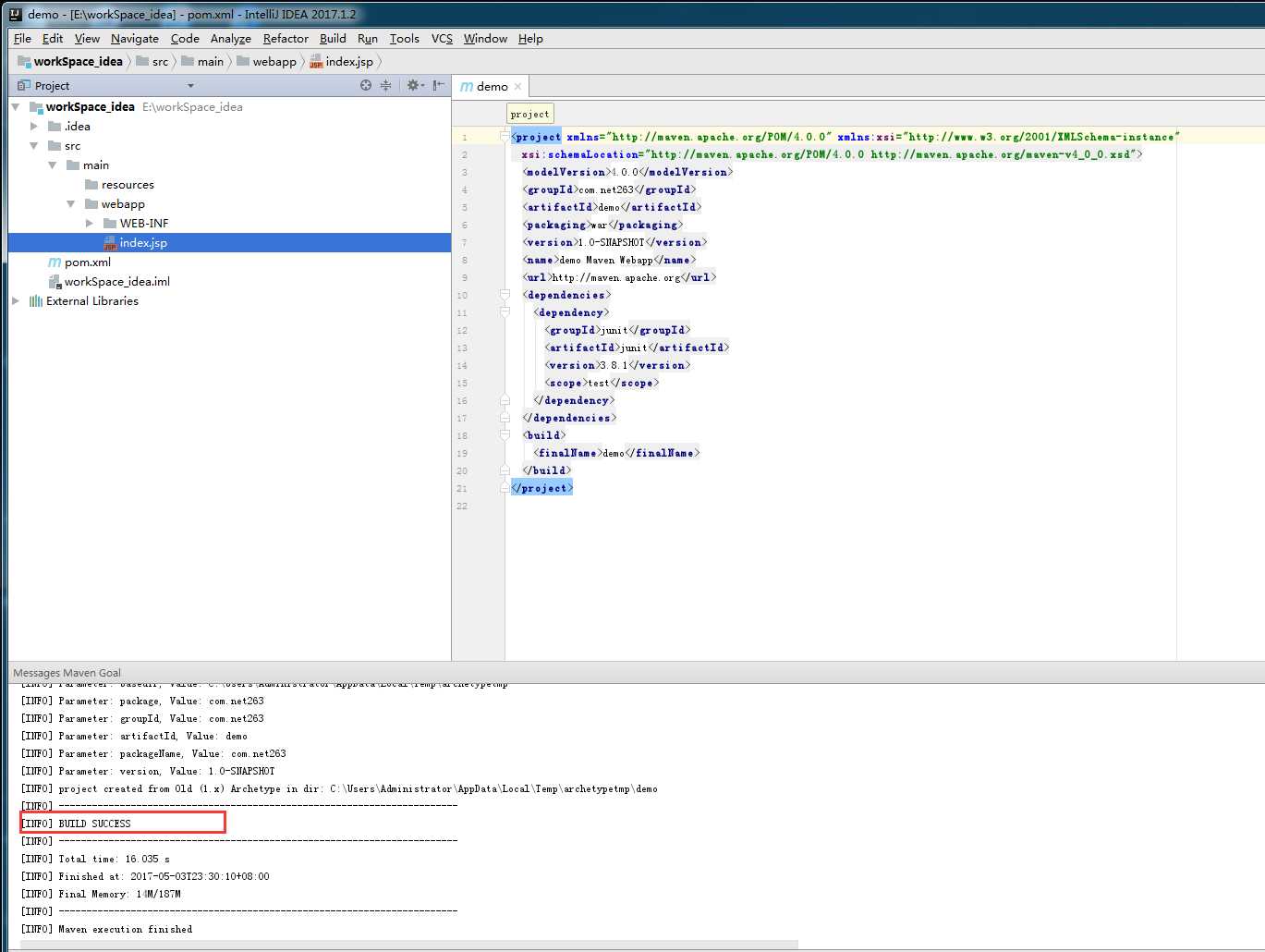Image resolution: width=1265 pixels, height=952 pixels.
Task: Click the JSP icon in breadcrumb bar
Action: pyautogui.click(x=316, y=62)
